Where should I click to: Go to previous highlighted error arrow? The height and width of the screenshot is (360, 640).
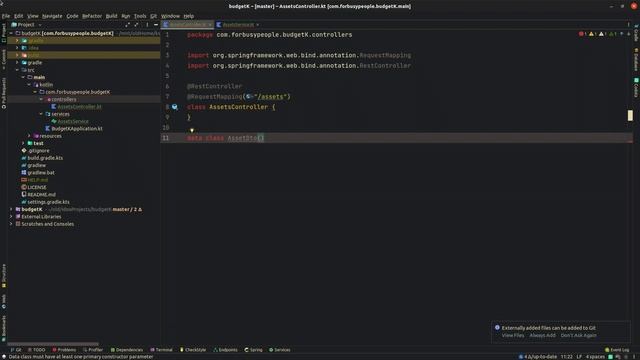[x=622, y=34]
